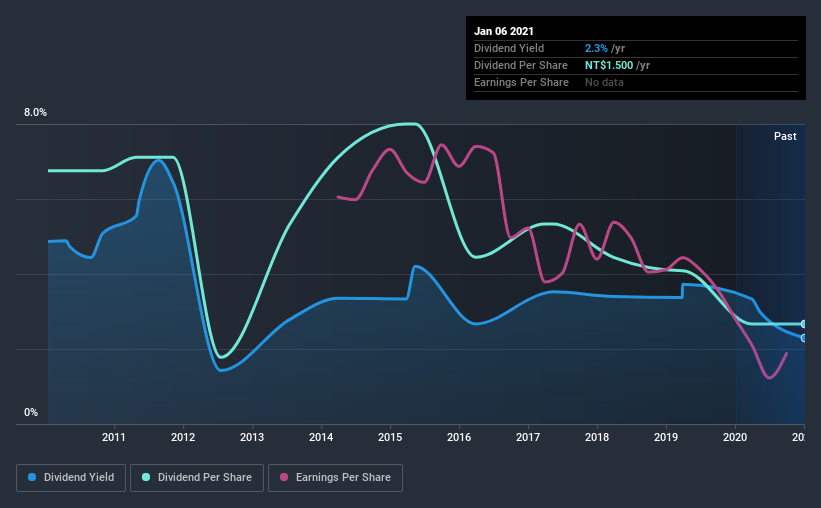The image size is (821, 508).
Task: Click the 2018 x-axis label
Action: click(x=597, y=437)
